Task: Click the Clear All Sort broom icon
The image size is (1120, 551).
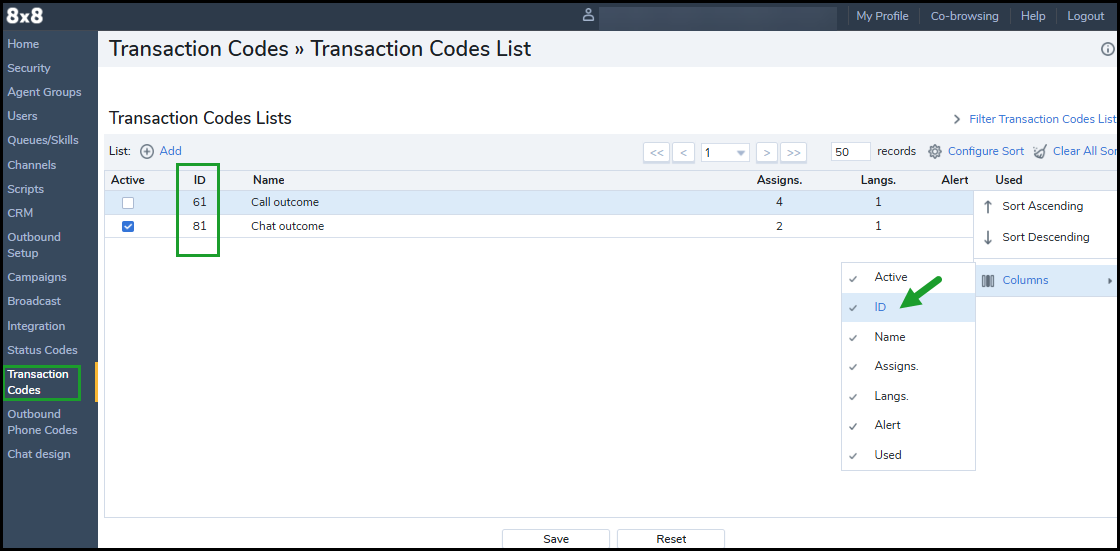Action: pos(1041,152)
